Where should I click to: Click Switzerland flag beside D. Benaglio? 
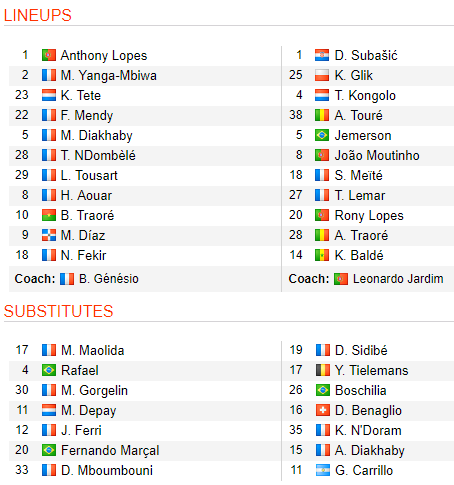323,410
